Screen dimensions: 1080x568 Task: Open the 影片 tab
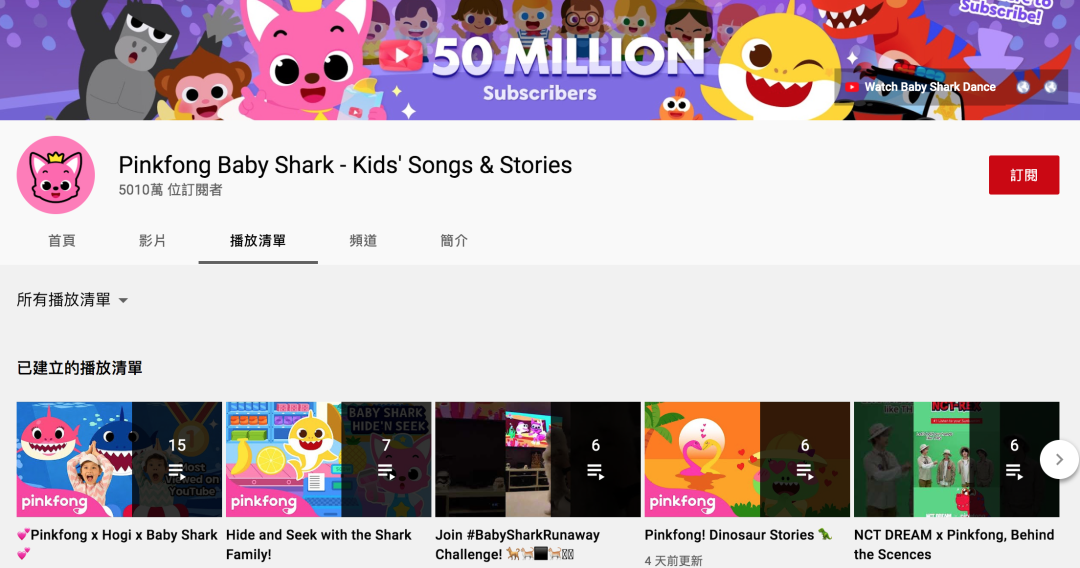pyautogui.click(x=153, y=241)
